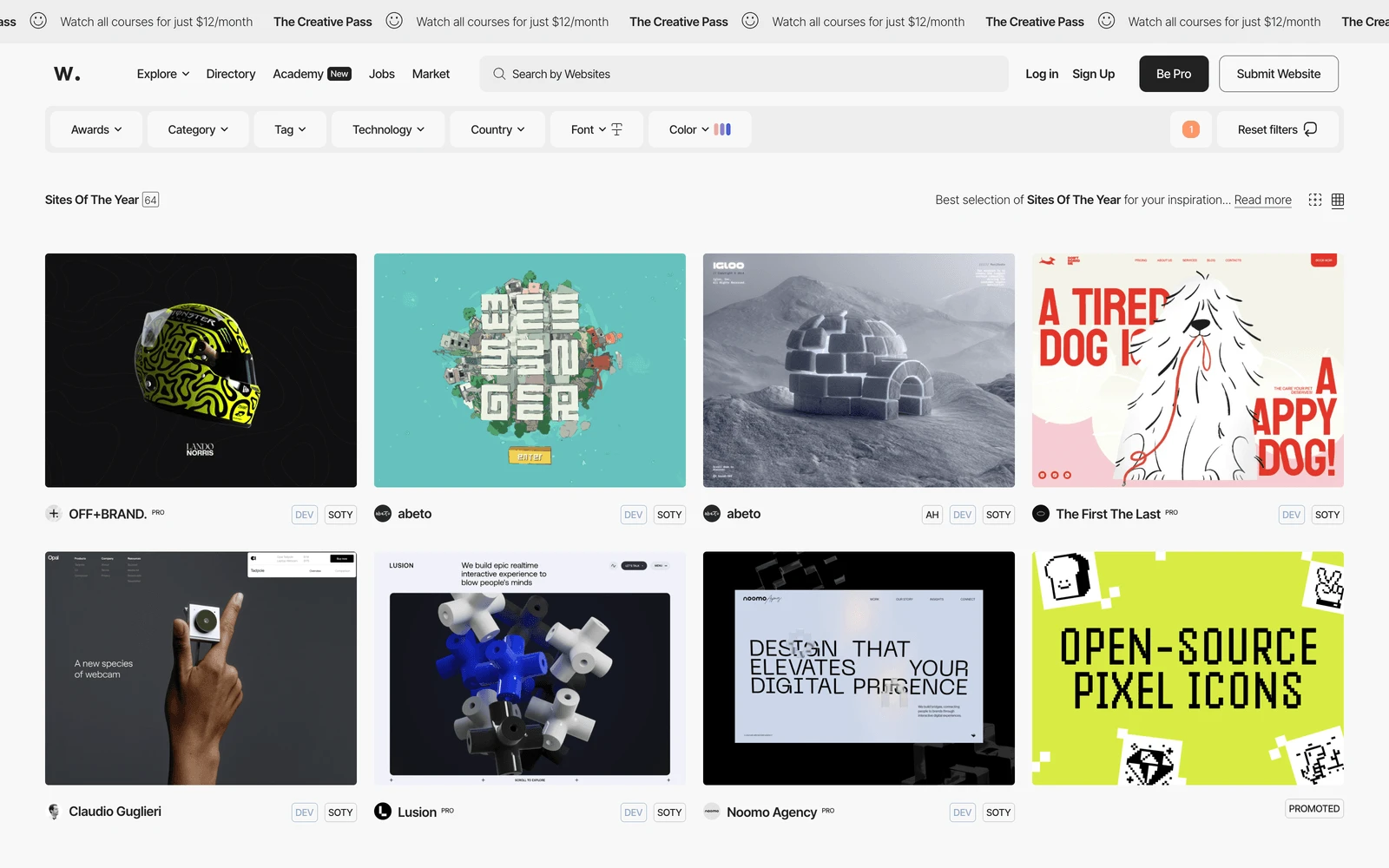Click the Sign Up link
The height and width of the screenshot is (868, 1389).
coord(1094,74)
